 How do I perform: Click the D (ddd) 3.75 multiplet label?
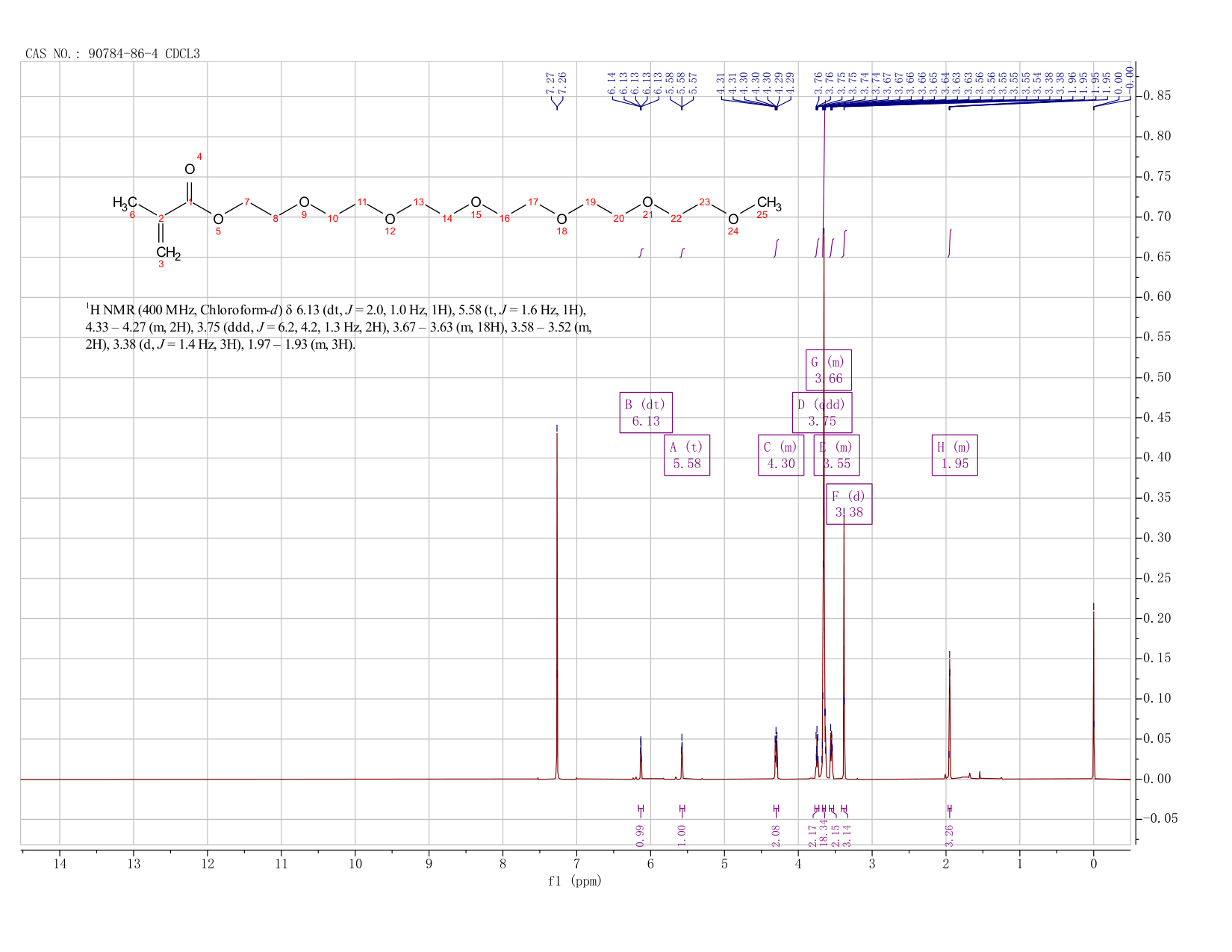coord(821,413)
